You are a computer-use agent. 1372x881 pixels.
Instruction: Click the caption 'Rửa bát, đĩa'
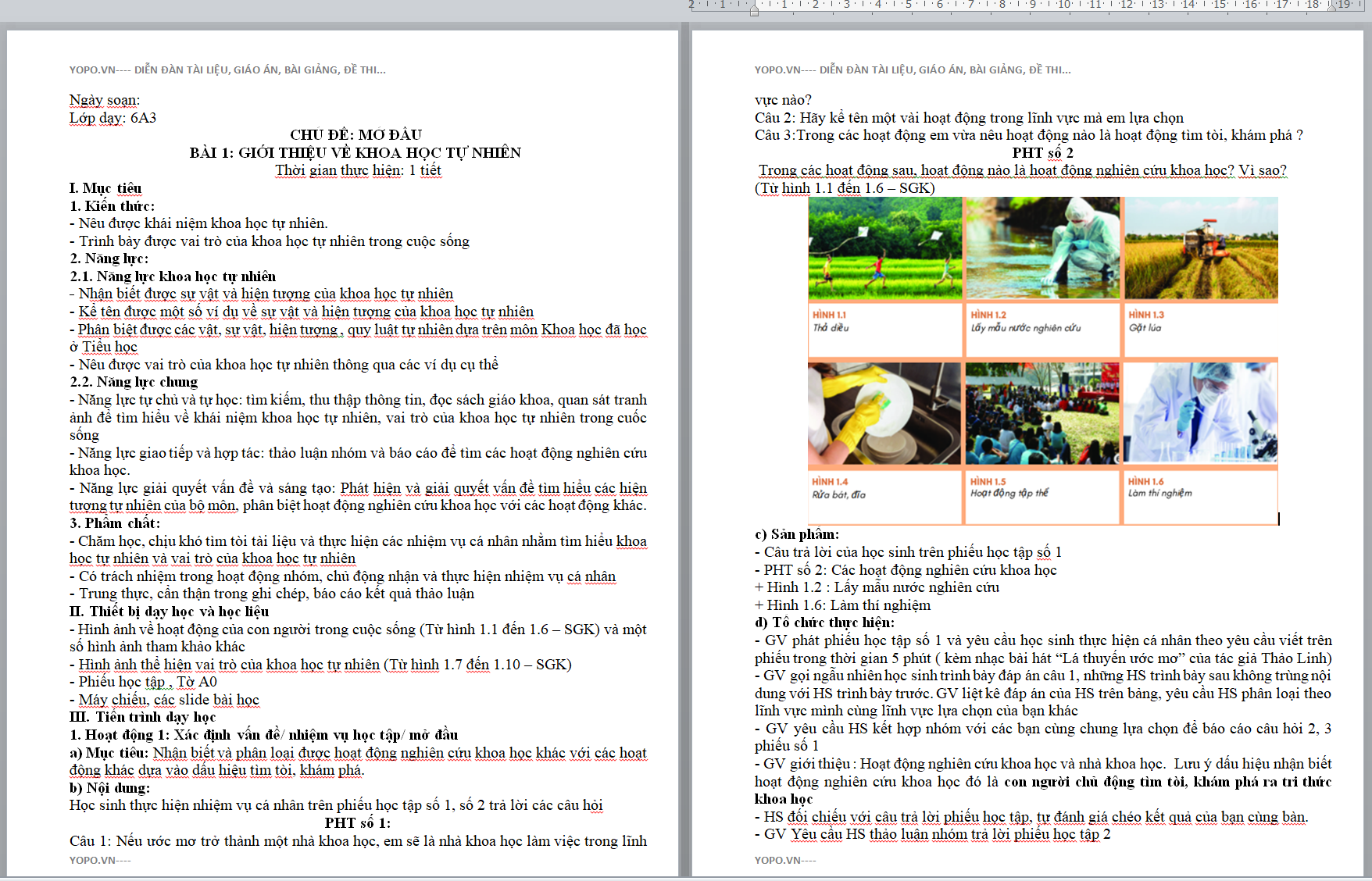tap(838, 494)
